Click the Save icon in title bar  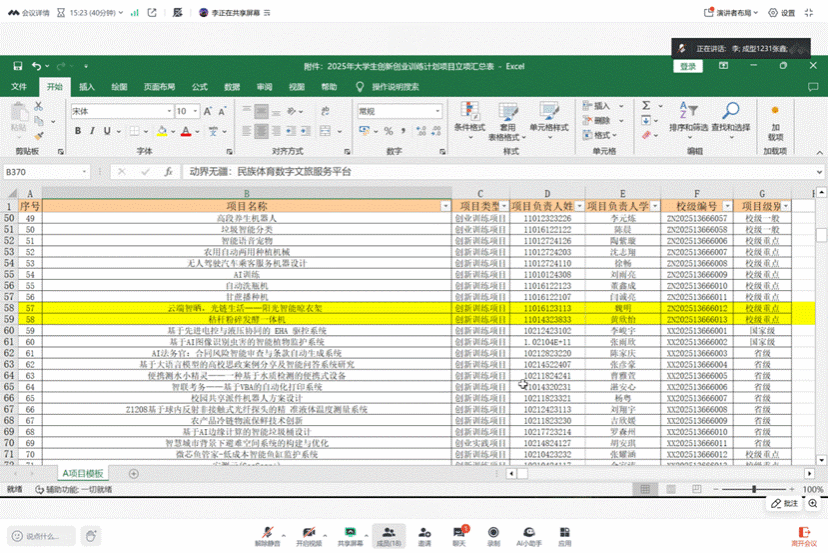coord(17,66)
